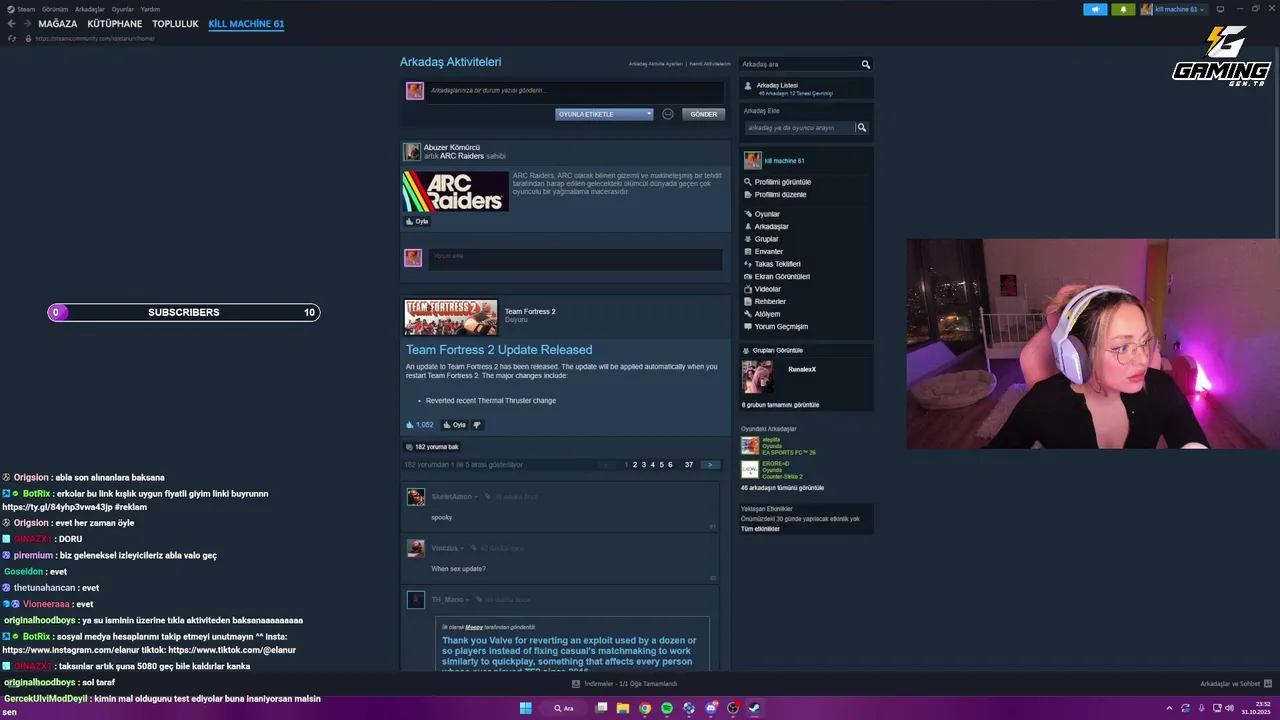Image resolution: width=1280 pixels, height=720 pixels.
Task: Open the Arkadaşlar link in profile sidebar
Action: [771, 227]
